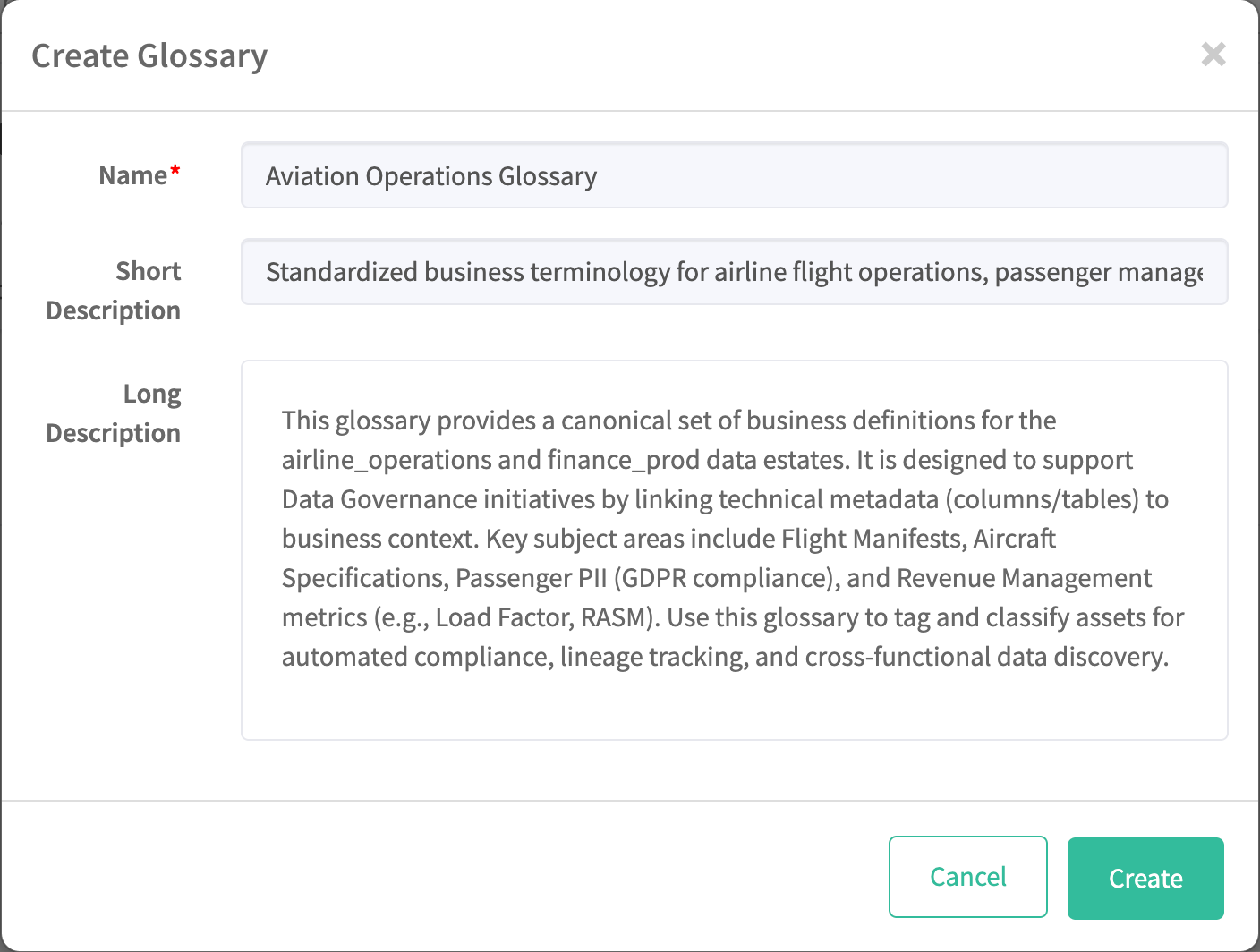Image resolution: width=1260 pixels, height=952 pixels.
Task: Close the Create Glossary dialog with X
Action: 1213,55
